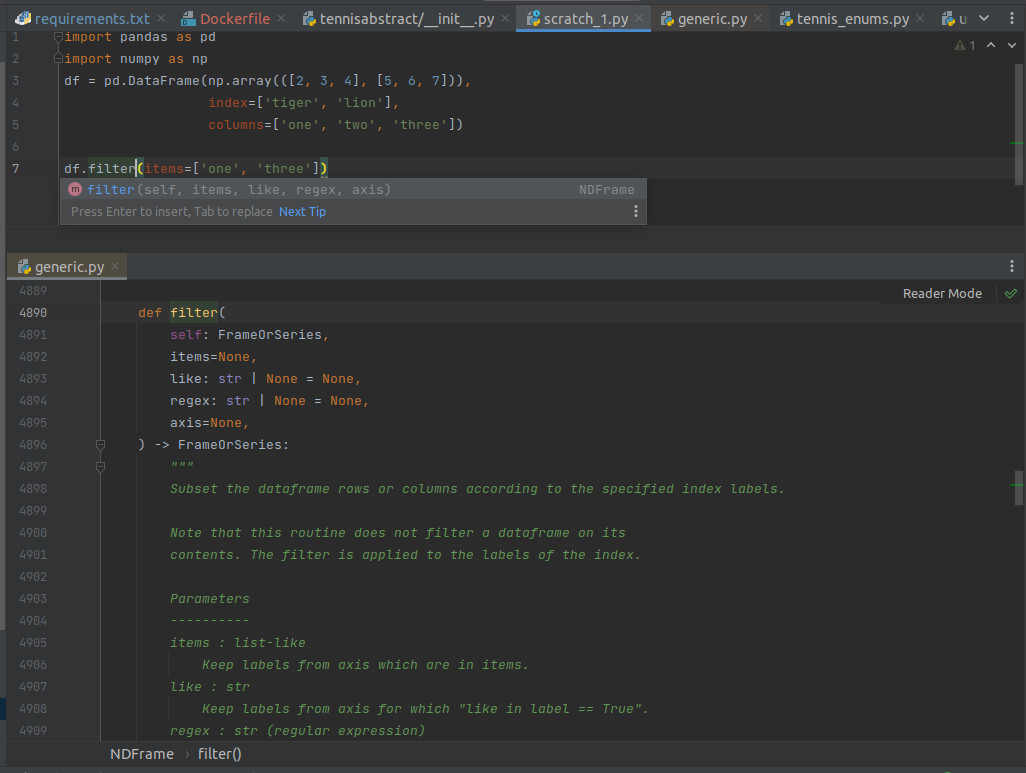Go to previous highlighted problem arrow
This screenshot has height=773, width=1026.
pyautogui.click(x=991, y=45)
